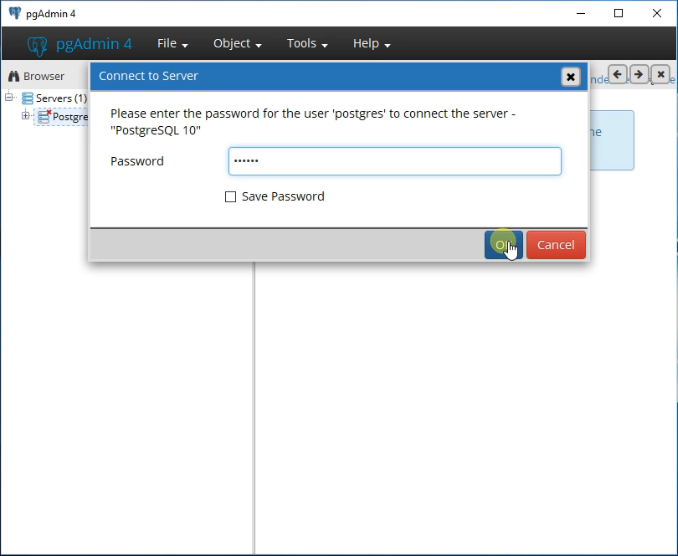This screenshot has height=556, width=678.
Task: Select the Browser panel tab
Action: 36,77
